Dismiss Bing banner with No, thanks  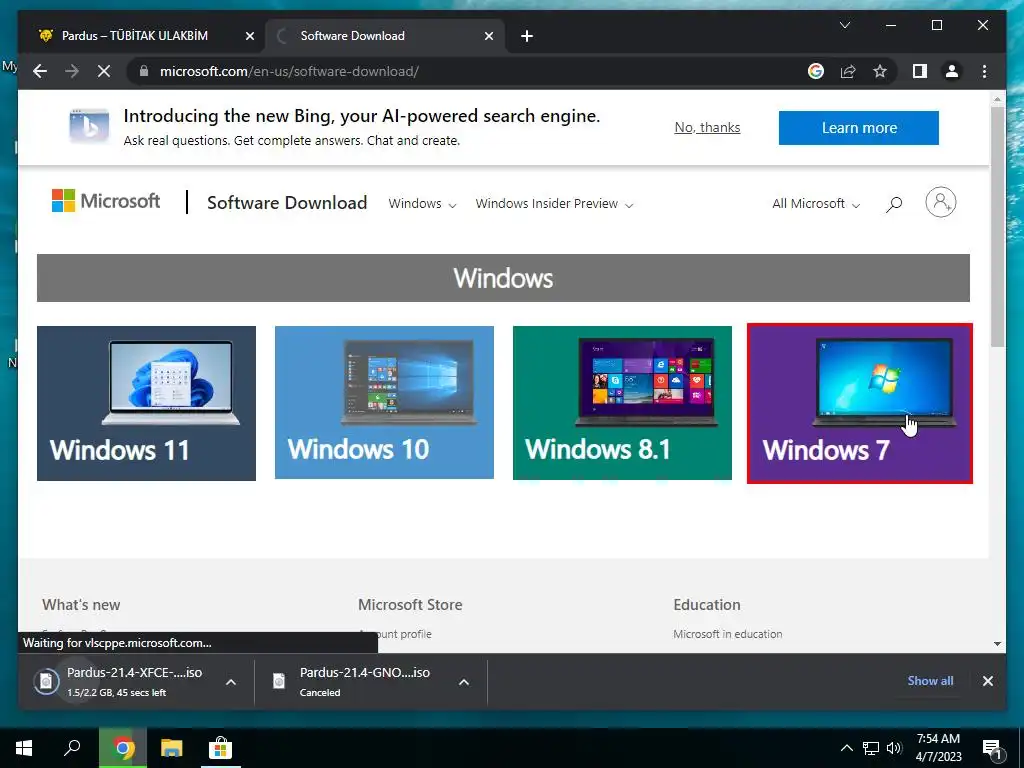click(707, 127)
